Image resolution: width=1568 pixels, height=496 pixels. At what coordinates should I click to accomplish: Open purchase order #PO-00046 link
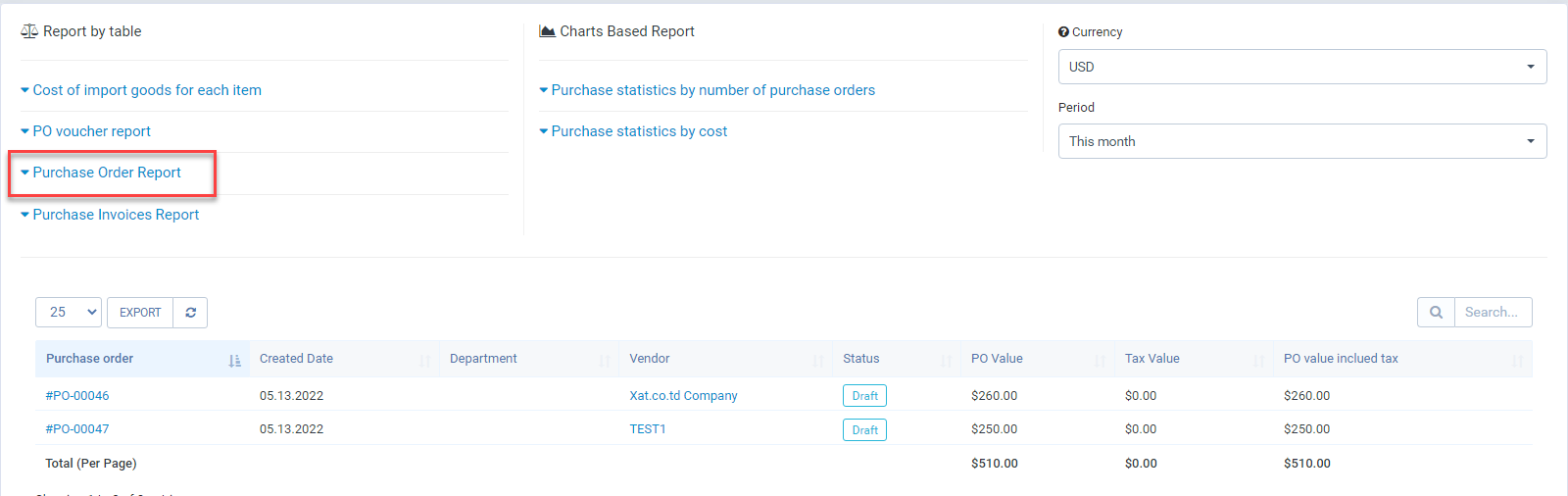click(x=77, y=396)
